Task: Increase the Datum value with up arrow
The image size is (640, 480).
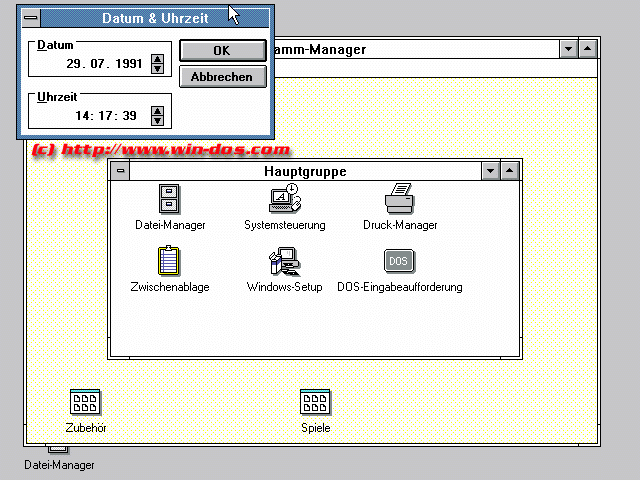Action: tap(157, 59)
